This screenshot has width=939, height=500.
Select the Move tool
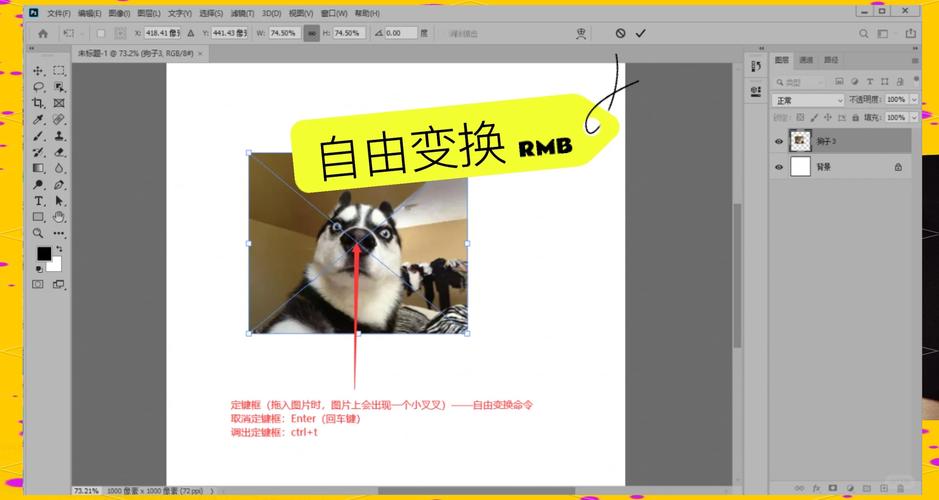pos(38,71)
